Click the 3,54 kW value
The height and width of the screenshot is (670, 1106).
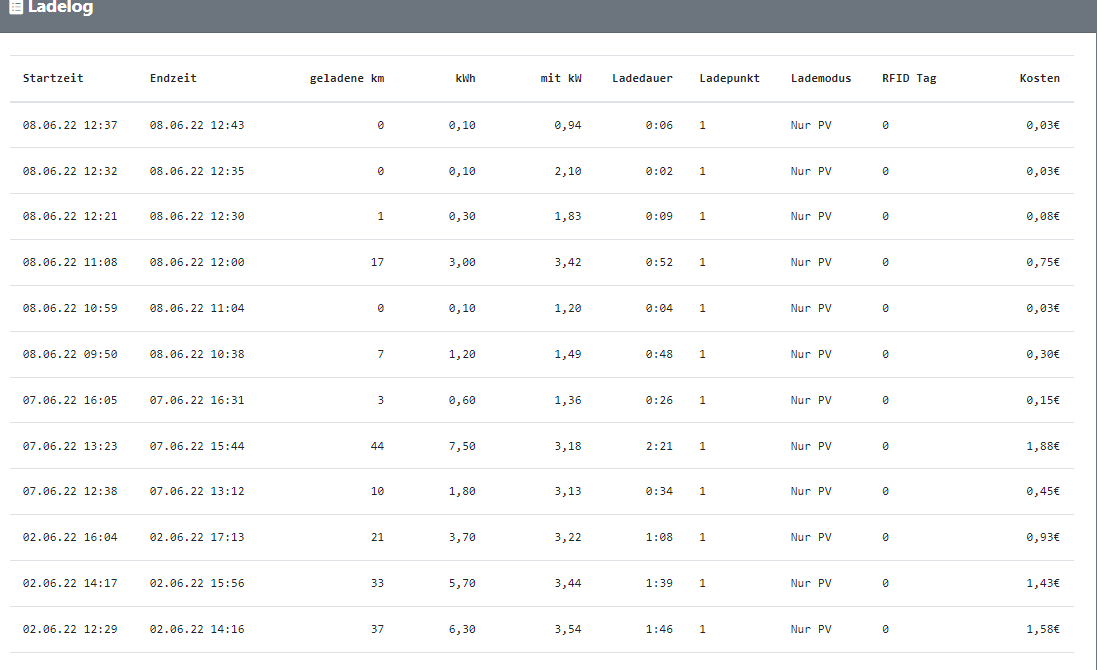tap(568, 629)
